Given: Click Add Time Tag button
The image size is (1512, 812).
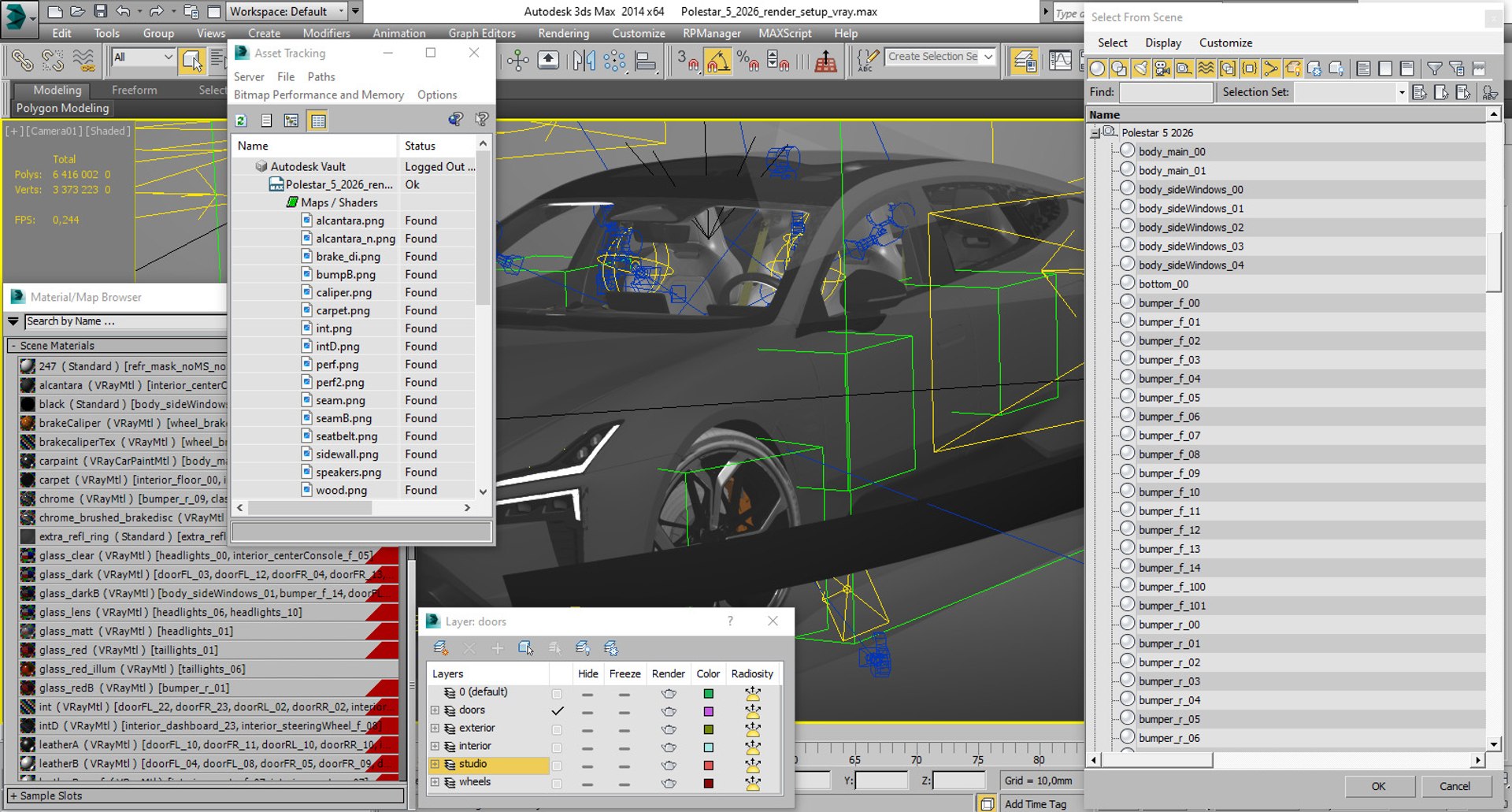Looking at the screenshot, I should [x=1035, y=803].
